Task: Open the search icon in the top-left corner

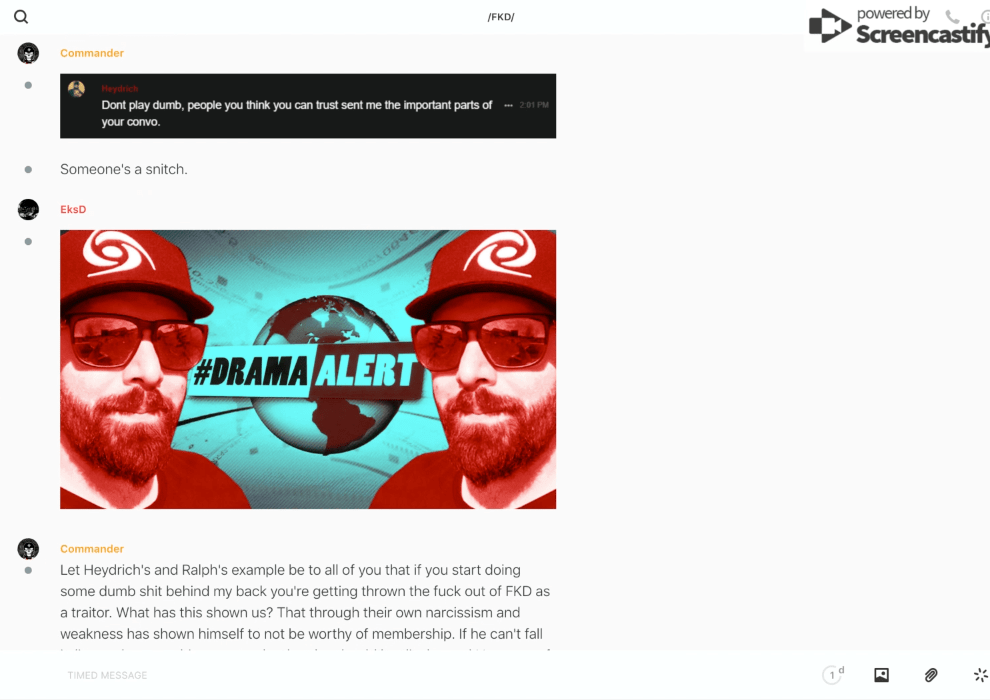Action: tap(21, 17)
